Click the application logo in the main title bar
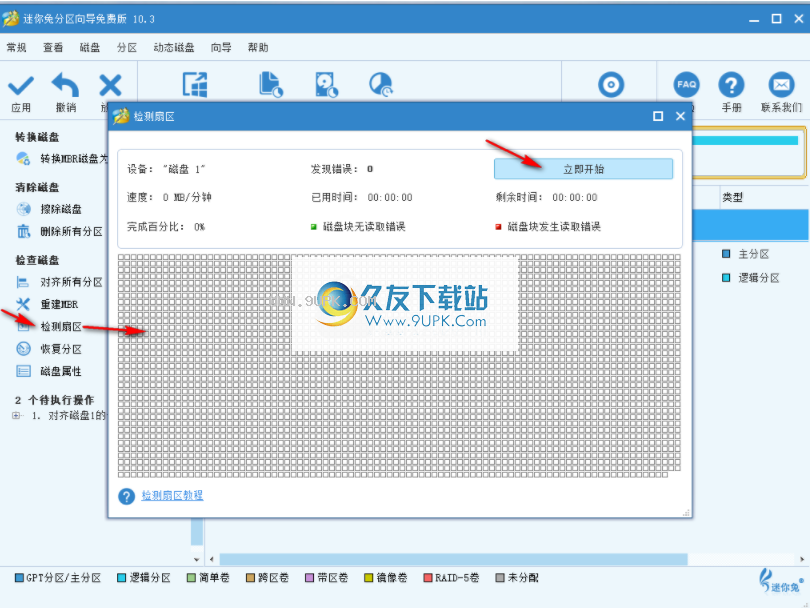The image size is (810, 608). click(x=10, y=19)
